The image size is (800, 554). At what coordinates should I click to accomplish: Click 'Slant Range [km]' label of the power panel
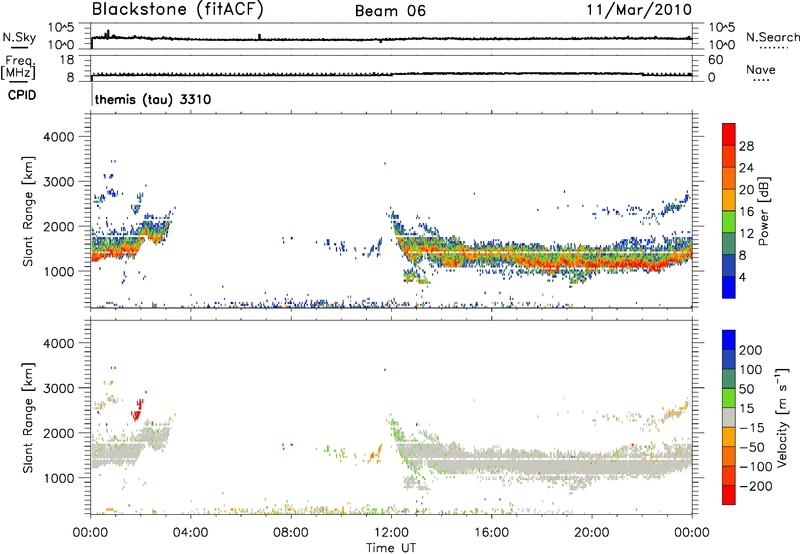[28, 211]
